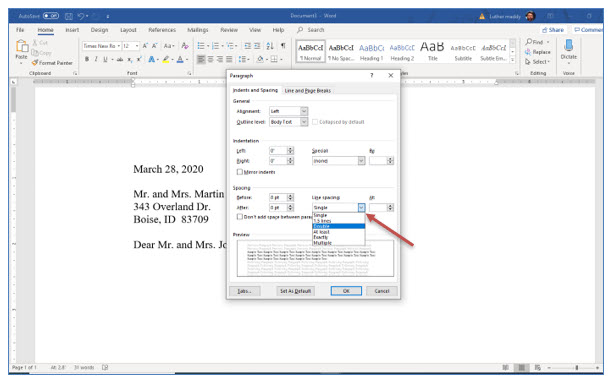This screenshot has width=610, height=380.
Task: Align text right in ribbon
Action: (220, 59)
